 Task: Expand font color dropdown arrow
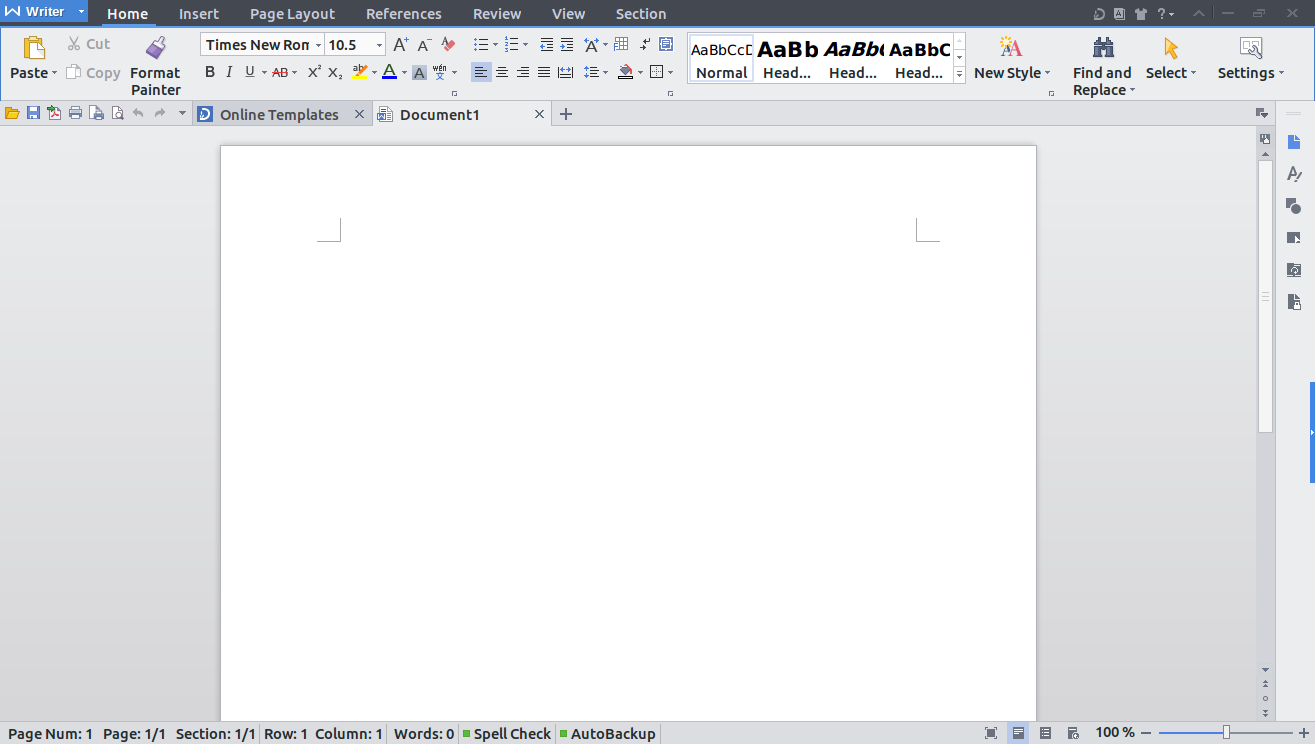[x=404, y=72]
